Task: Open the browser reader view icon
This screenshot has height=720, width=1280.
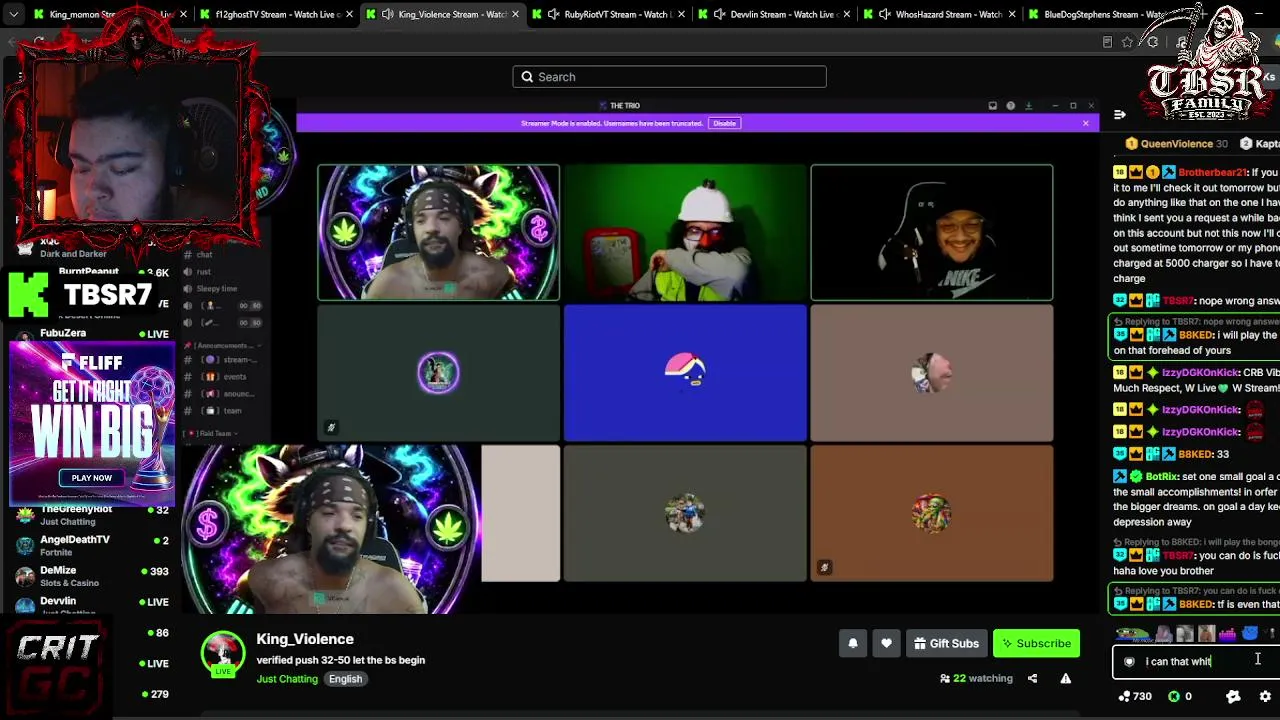Action: tap(1107, 42)
